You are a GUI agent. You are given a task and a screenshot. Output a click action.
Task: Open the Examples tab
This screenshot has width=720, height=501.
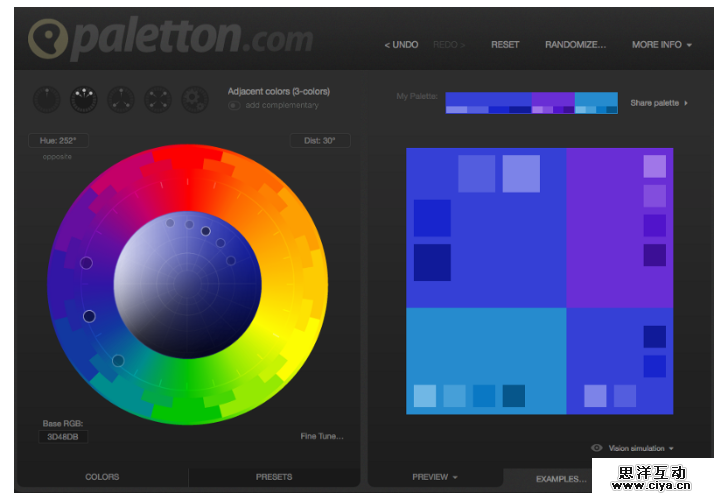(x=560, y=479)
